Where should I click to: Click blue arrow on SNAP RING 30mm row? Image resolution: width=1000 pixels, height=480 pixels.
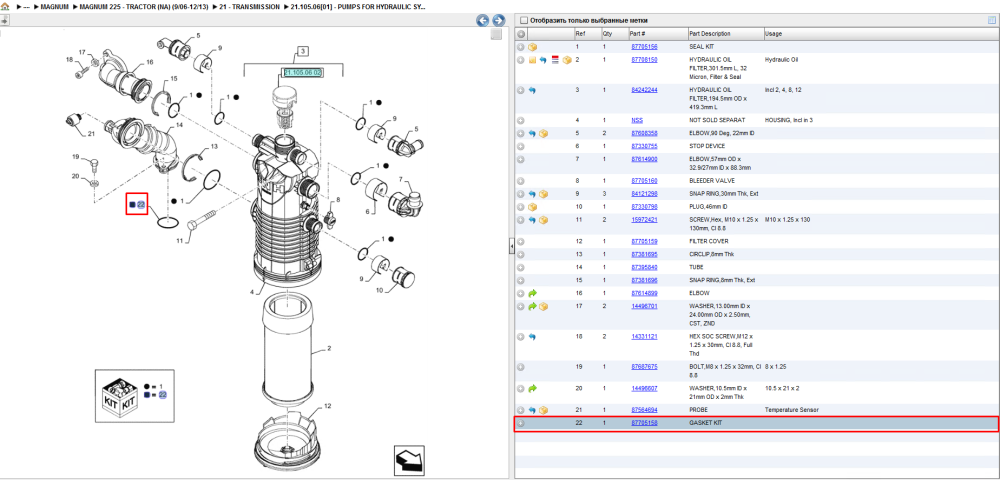tap(533, 194)
